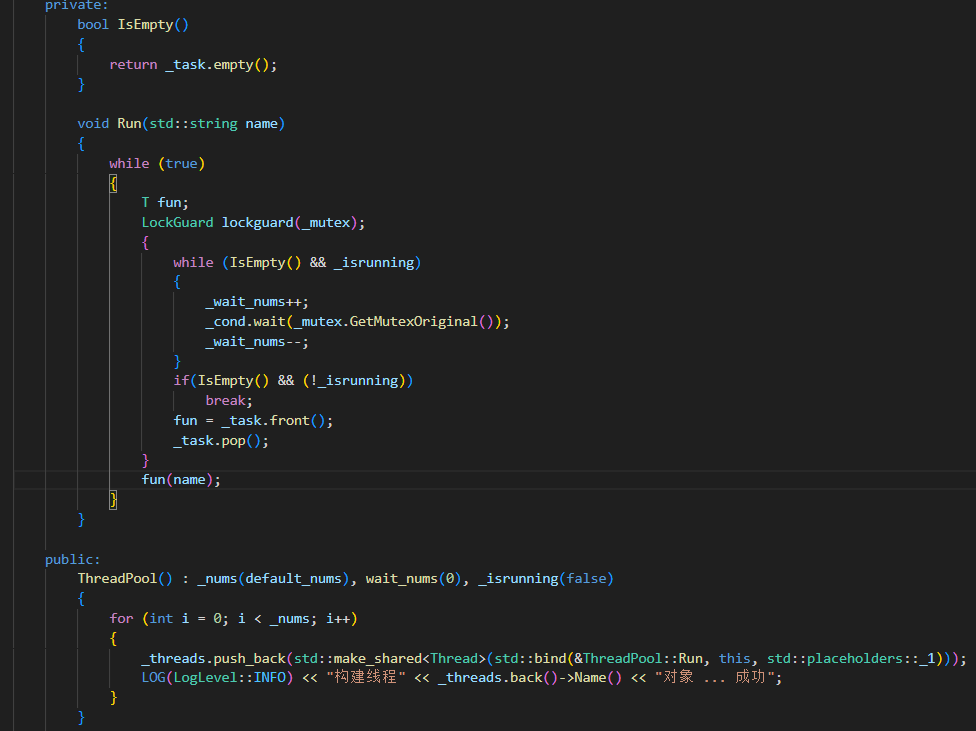Click the 'return _task.empty();' statement
Screen dimensions: 976x731
[x=193, y=65]
